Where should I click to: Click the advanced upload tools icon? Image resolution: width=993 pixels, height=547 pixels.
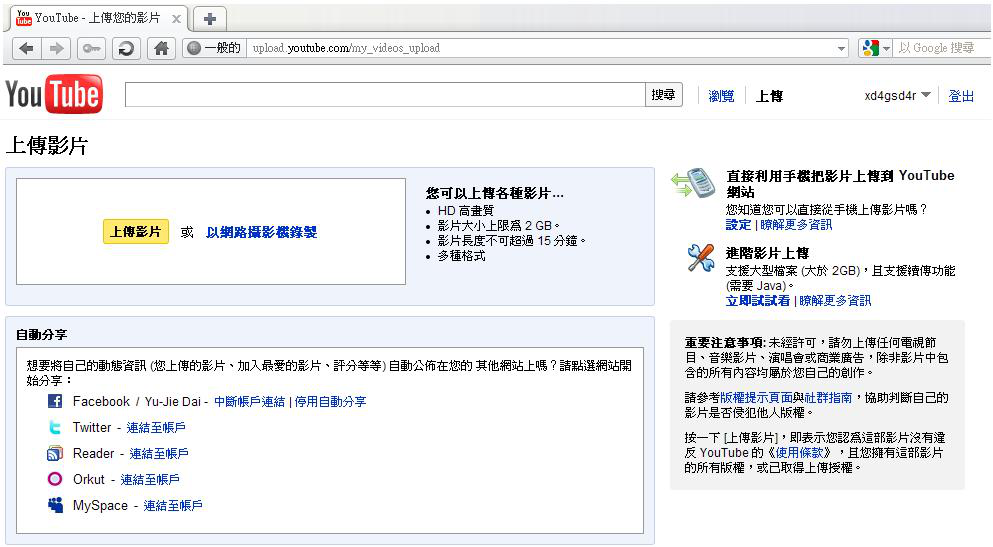(701, 258)
